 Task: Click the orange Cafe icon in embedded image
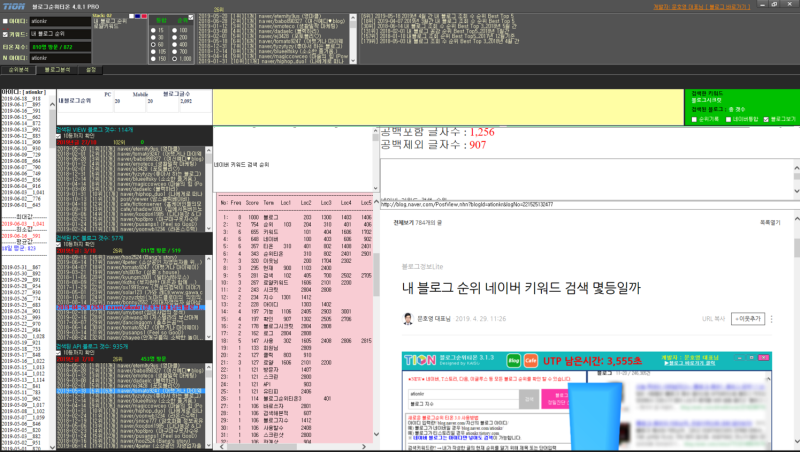click(531, 361)
